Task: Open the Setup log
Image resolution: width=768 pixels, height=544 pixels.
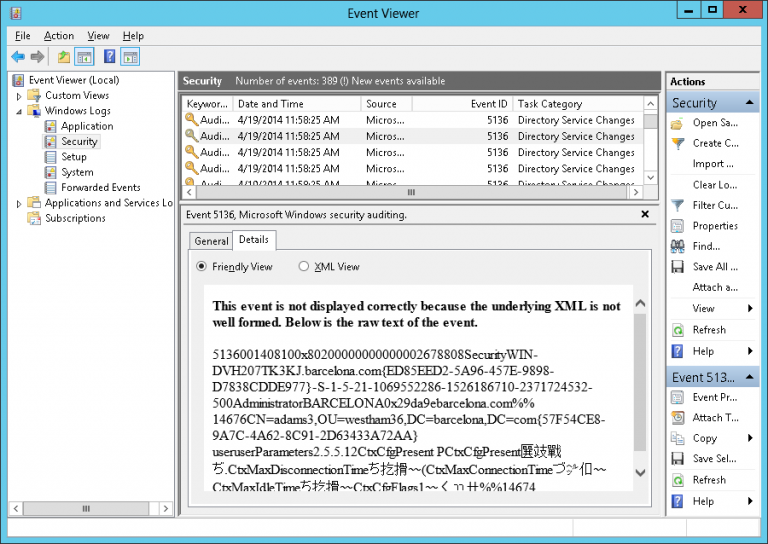Action: point(73,157)
